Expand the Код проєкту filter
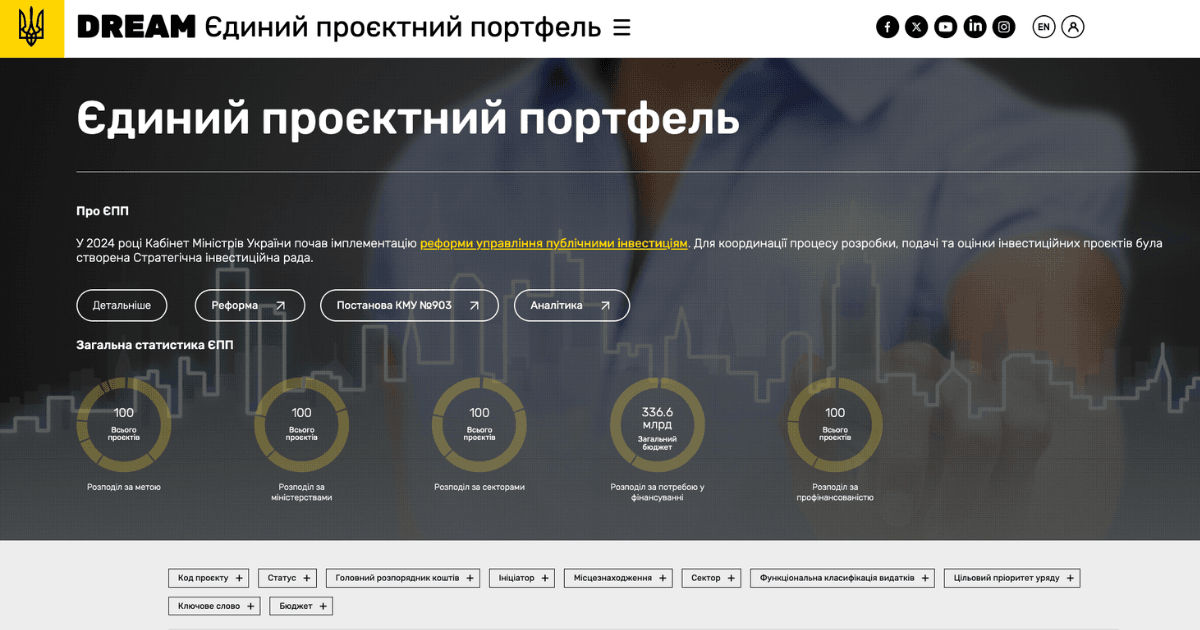1200x630 pixels. (x=208, y=578)
